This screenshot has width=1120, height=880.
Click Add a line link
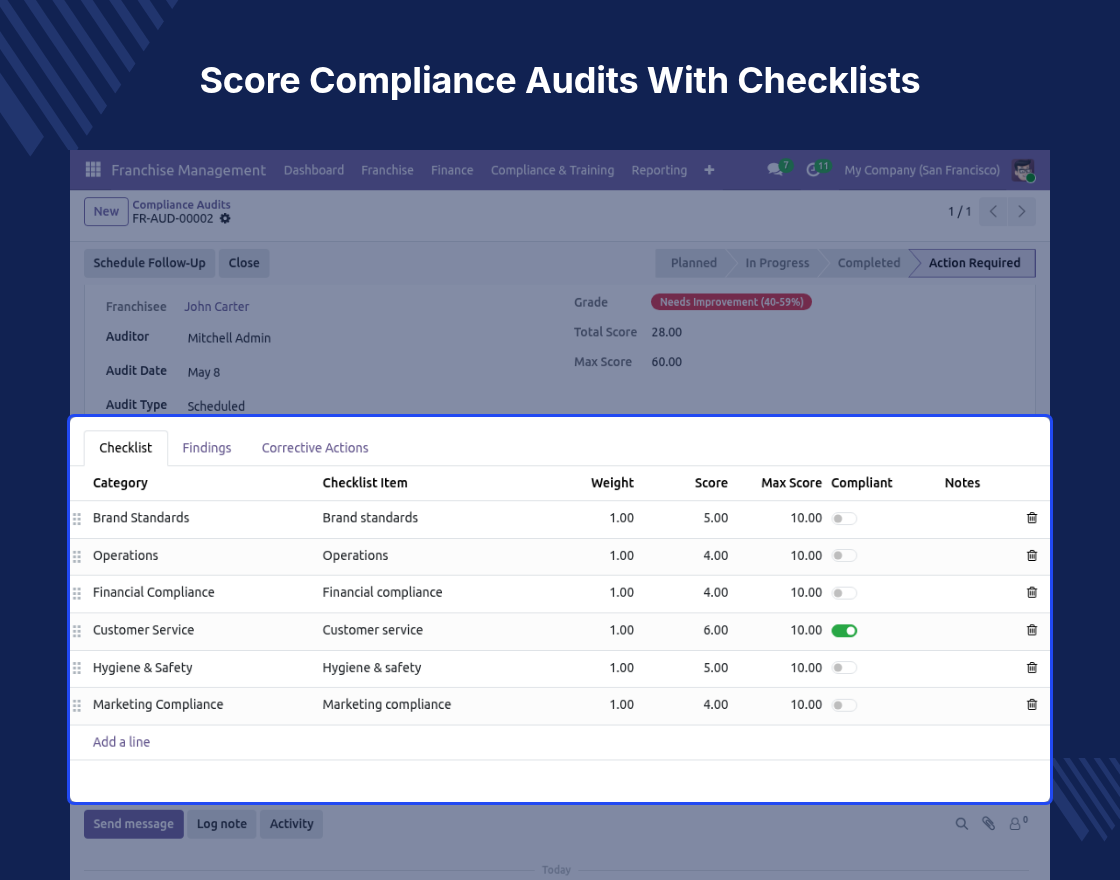[x=121, y=742]
